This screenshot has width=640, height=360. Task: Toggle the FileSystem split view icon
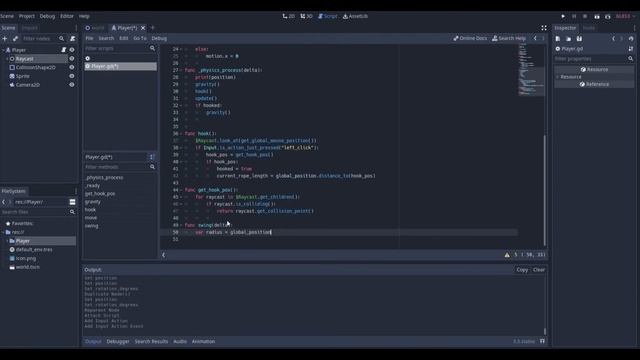pos(72,202)
